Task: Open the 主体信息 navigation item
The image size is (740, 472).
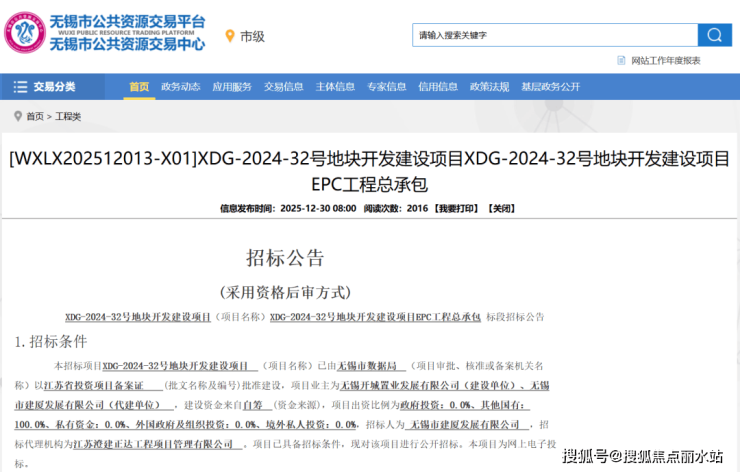Action: point(335,87)
